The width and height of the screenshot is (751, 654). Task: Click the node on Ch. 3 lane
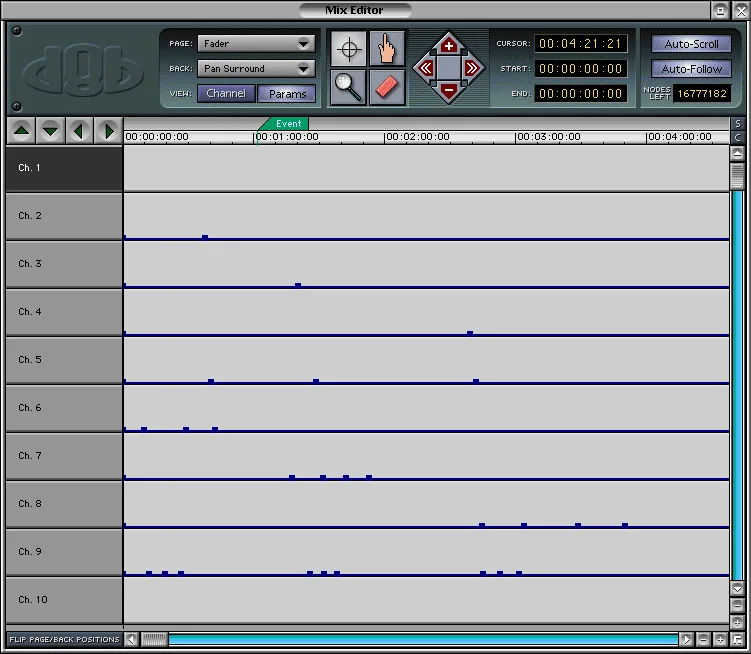tap(298, 286)
